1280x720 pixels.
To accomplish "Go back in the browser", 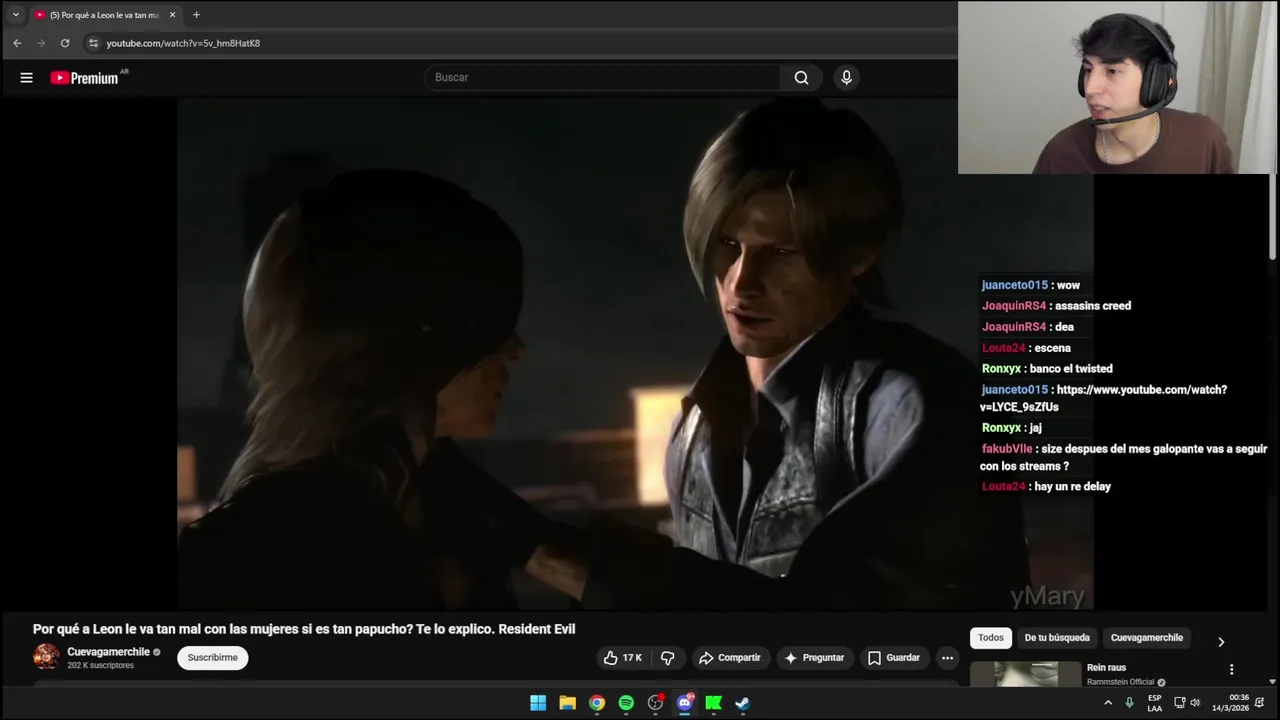I will point(17,43).
